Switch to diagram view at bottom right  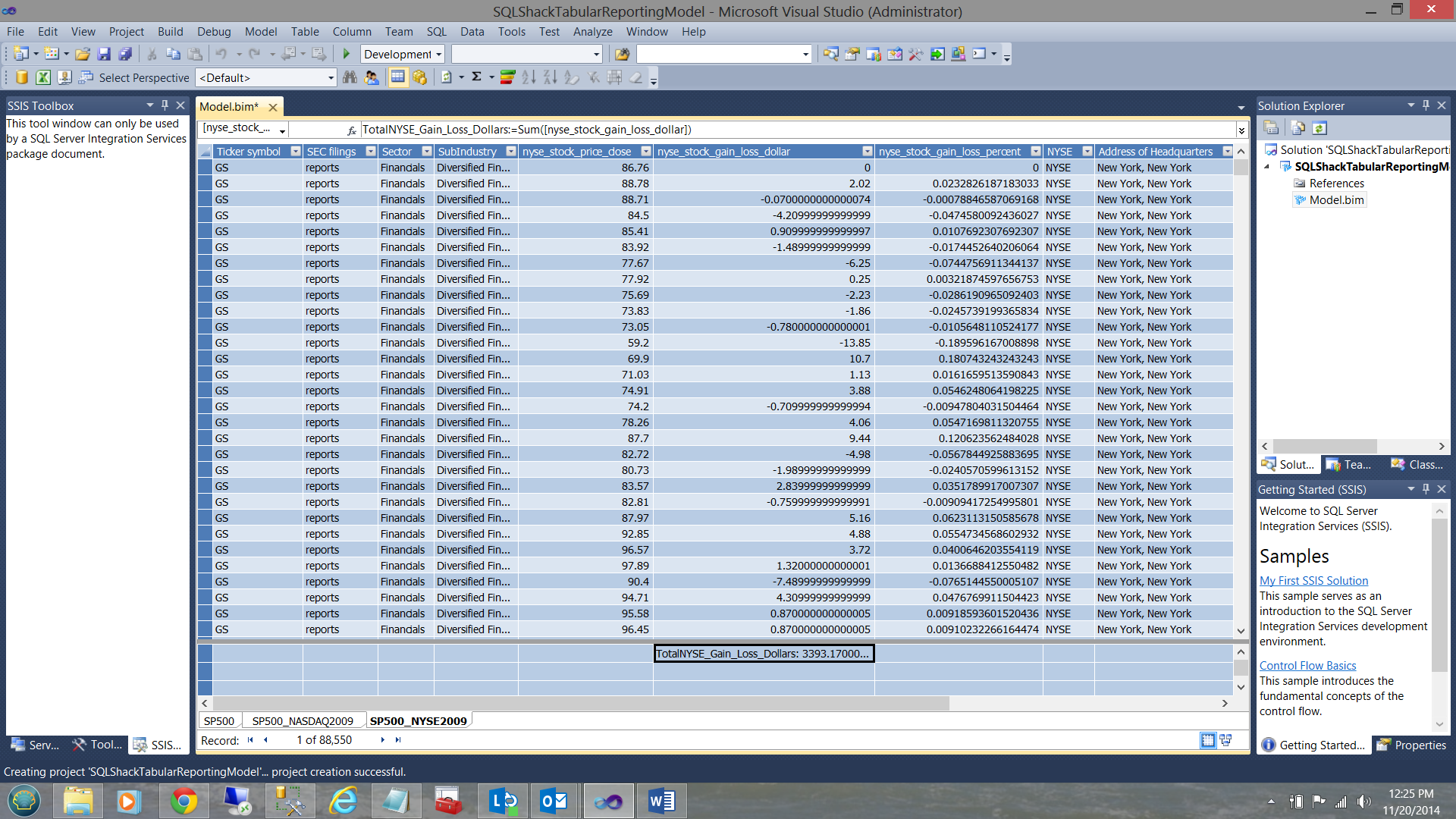1225,740
